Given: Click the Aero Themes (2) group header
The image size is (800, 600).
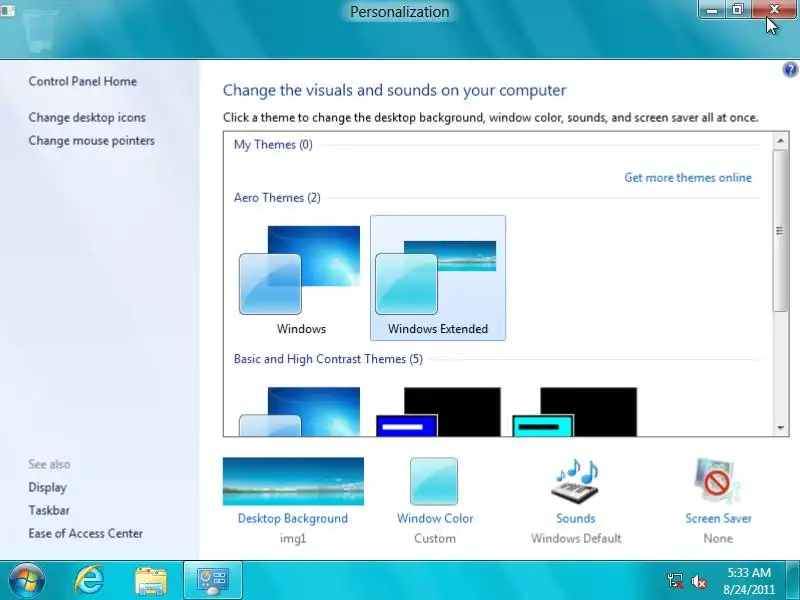Looking at the screenshot, I should (x=277, y=197).
